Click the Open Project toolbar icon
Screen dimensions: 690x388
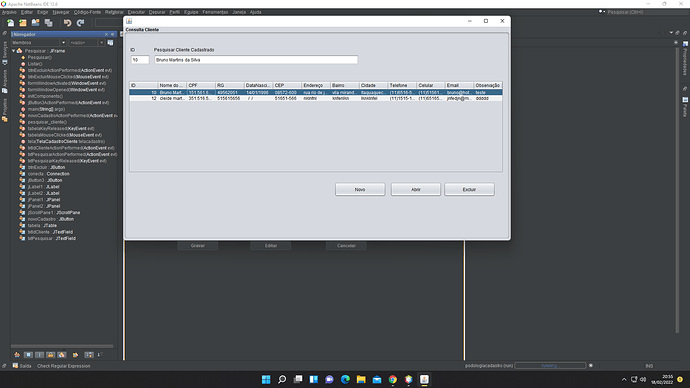36,23
